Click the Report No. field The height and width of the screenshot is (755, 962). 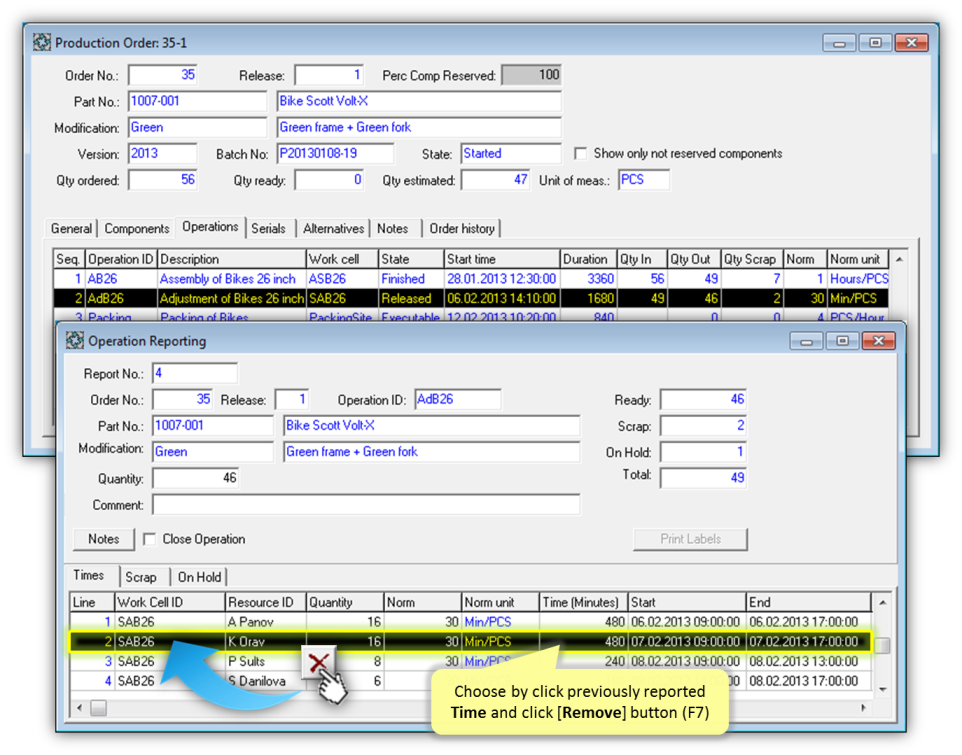(x=194, y=373)
